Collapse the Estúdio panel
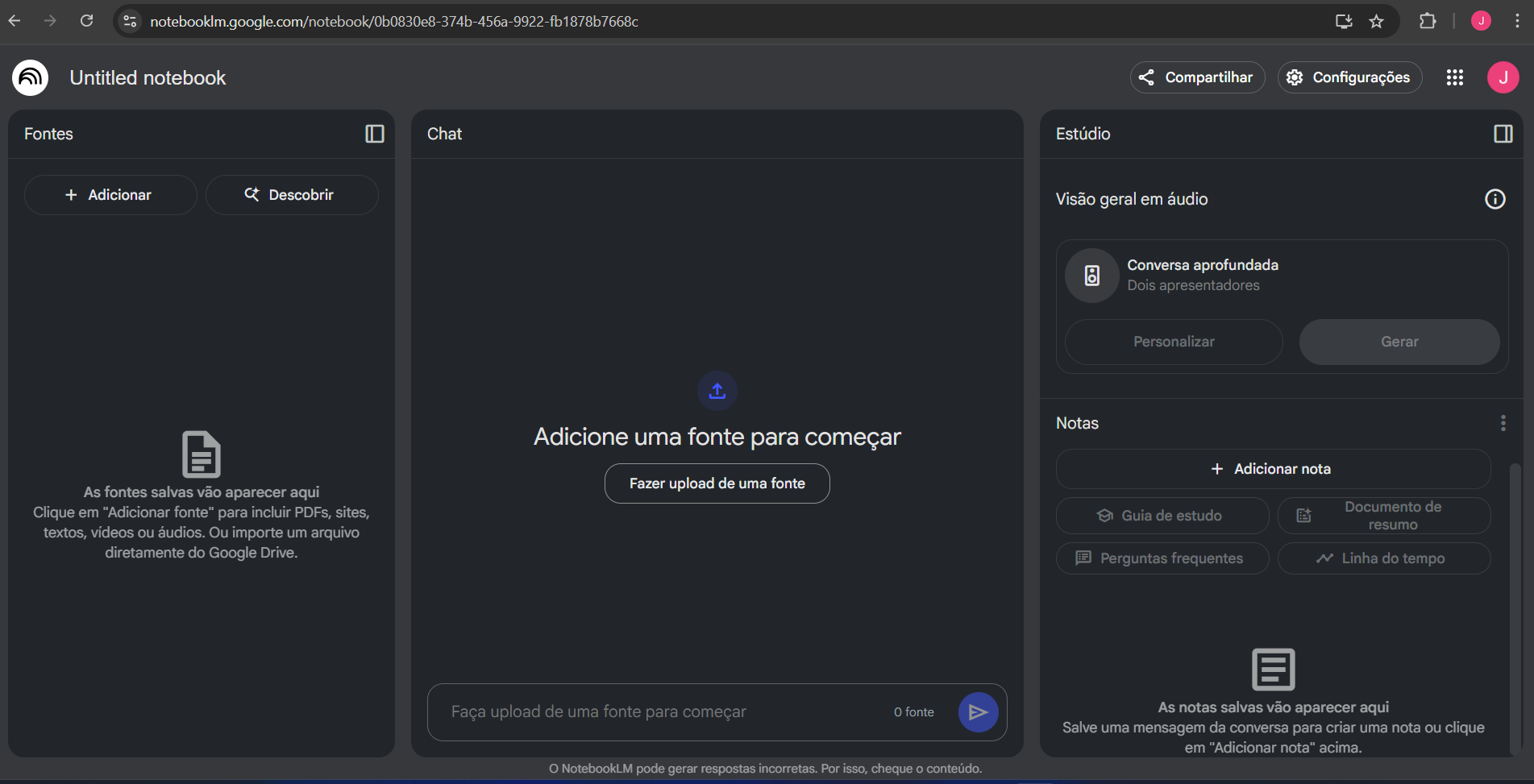The image size is (1534, 784). (x=1503, y=134)
